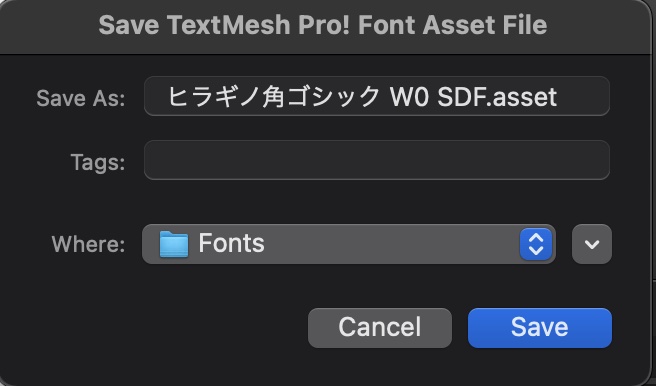Cancel the font asset save dialog
This screenshot has width=656, height=386.
[380, 328]
